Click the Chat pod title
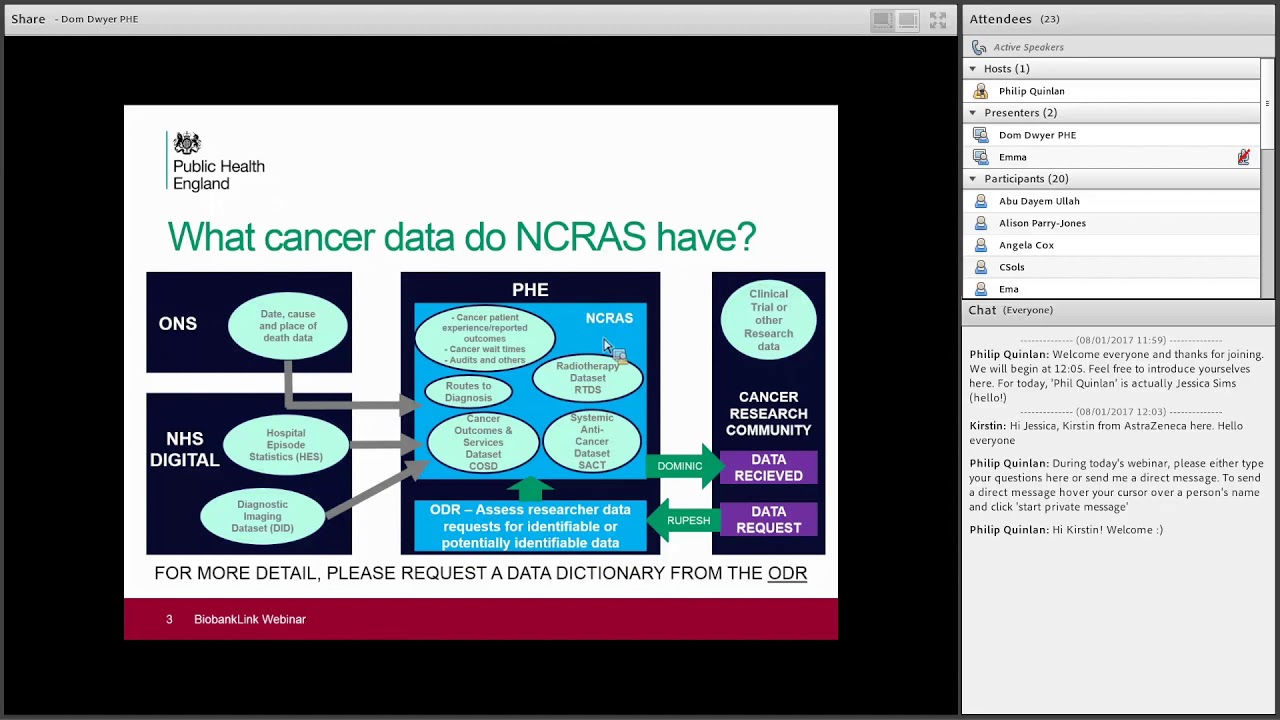This screenshot has width=1280, height=720. [x=982, y=310]
